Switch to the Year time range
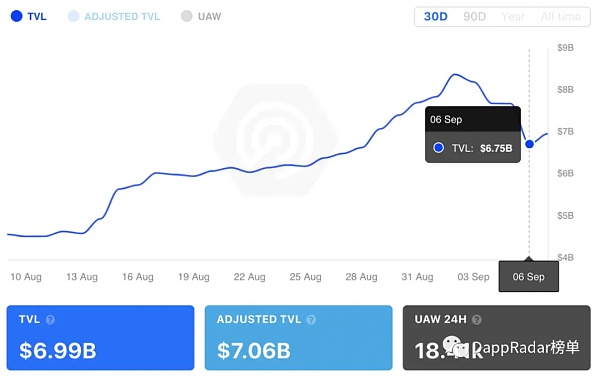This screenshot has height=376, width=600. pos(513,16)
